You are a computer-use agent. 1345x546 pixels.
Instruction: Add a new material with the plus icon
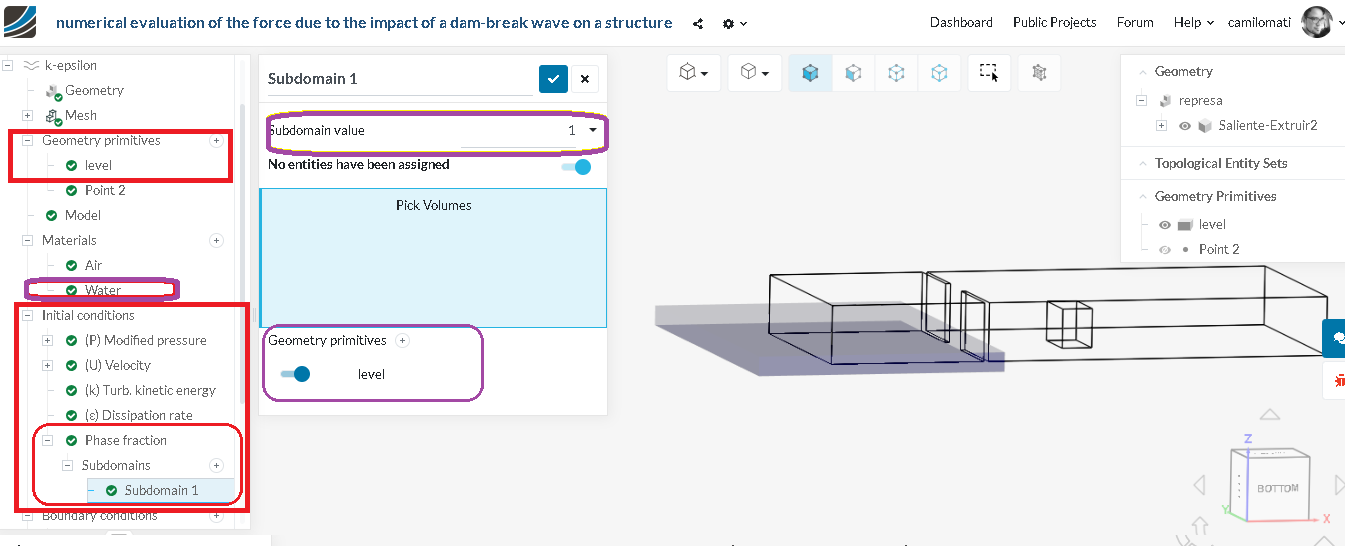tap(216, 241)
